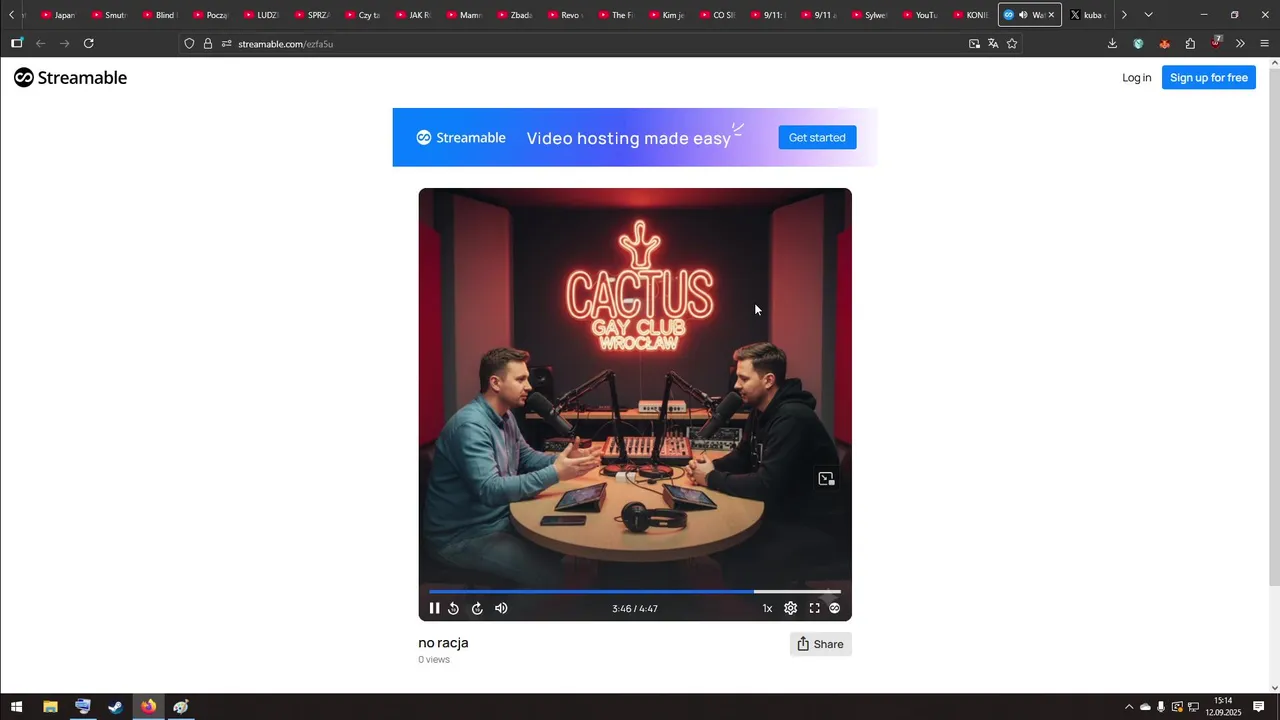
Task: Switch to the 'Japan' tab
Action: pos(58,15)
